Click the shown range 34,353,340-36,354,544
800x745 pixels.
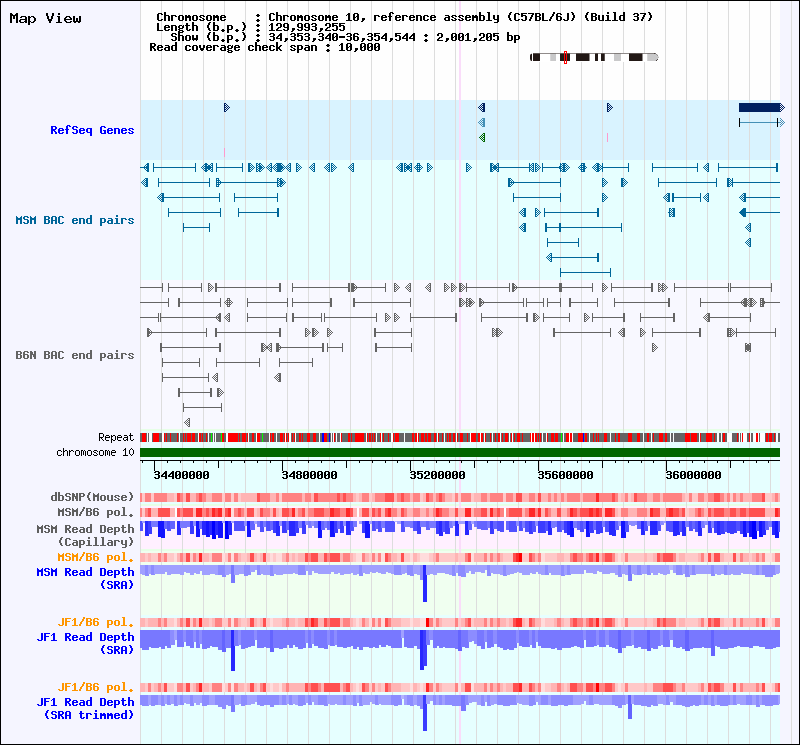pyautogui.click(x=342, y=37)
